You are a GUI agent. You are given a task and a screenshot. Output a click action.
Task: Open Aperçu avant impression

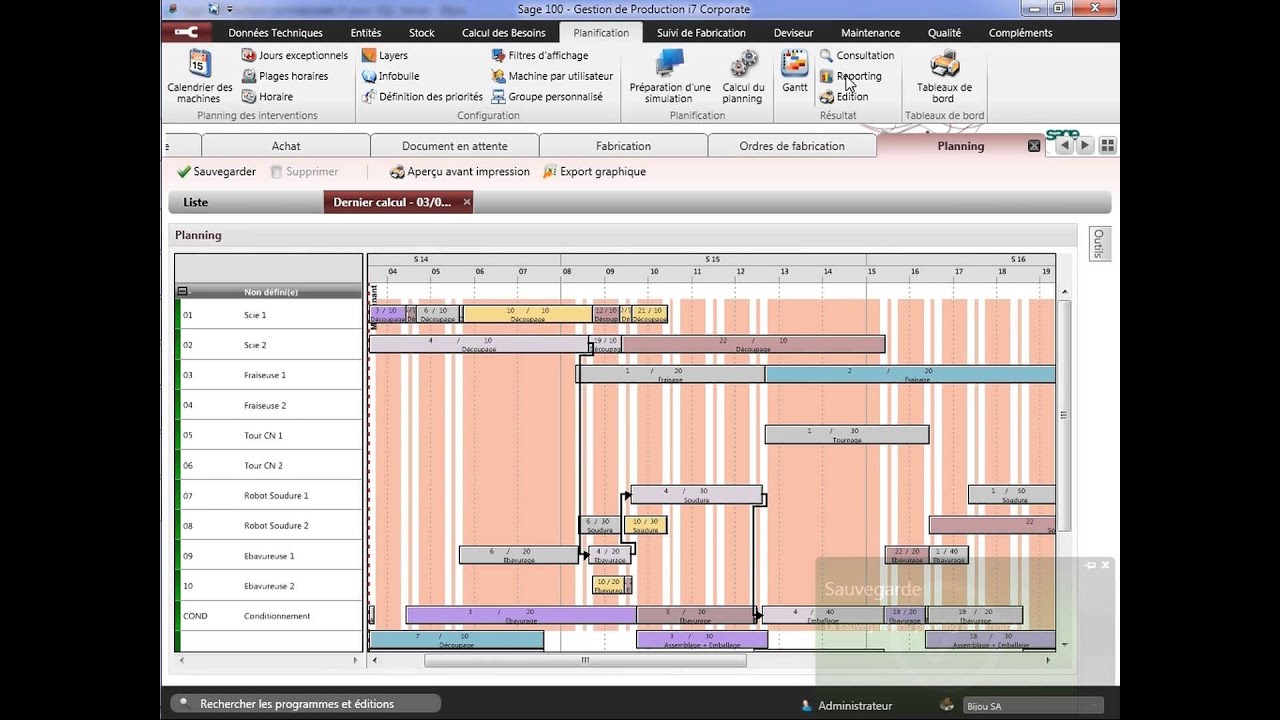pos(460,172)
